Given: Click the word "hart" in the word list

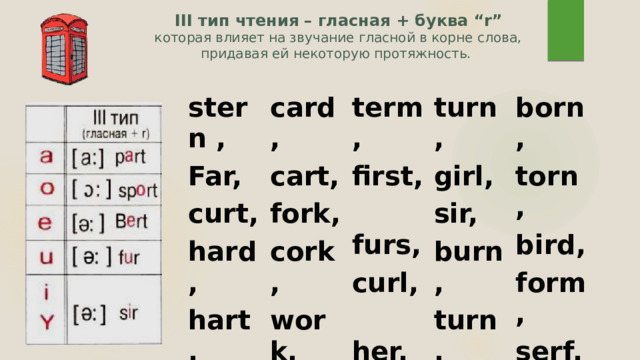Looking at the screenshot, I should click(219, 320).
